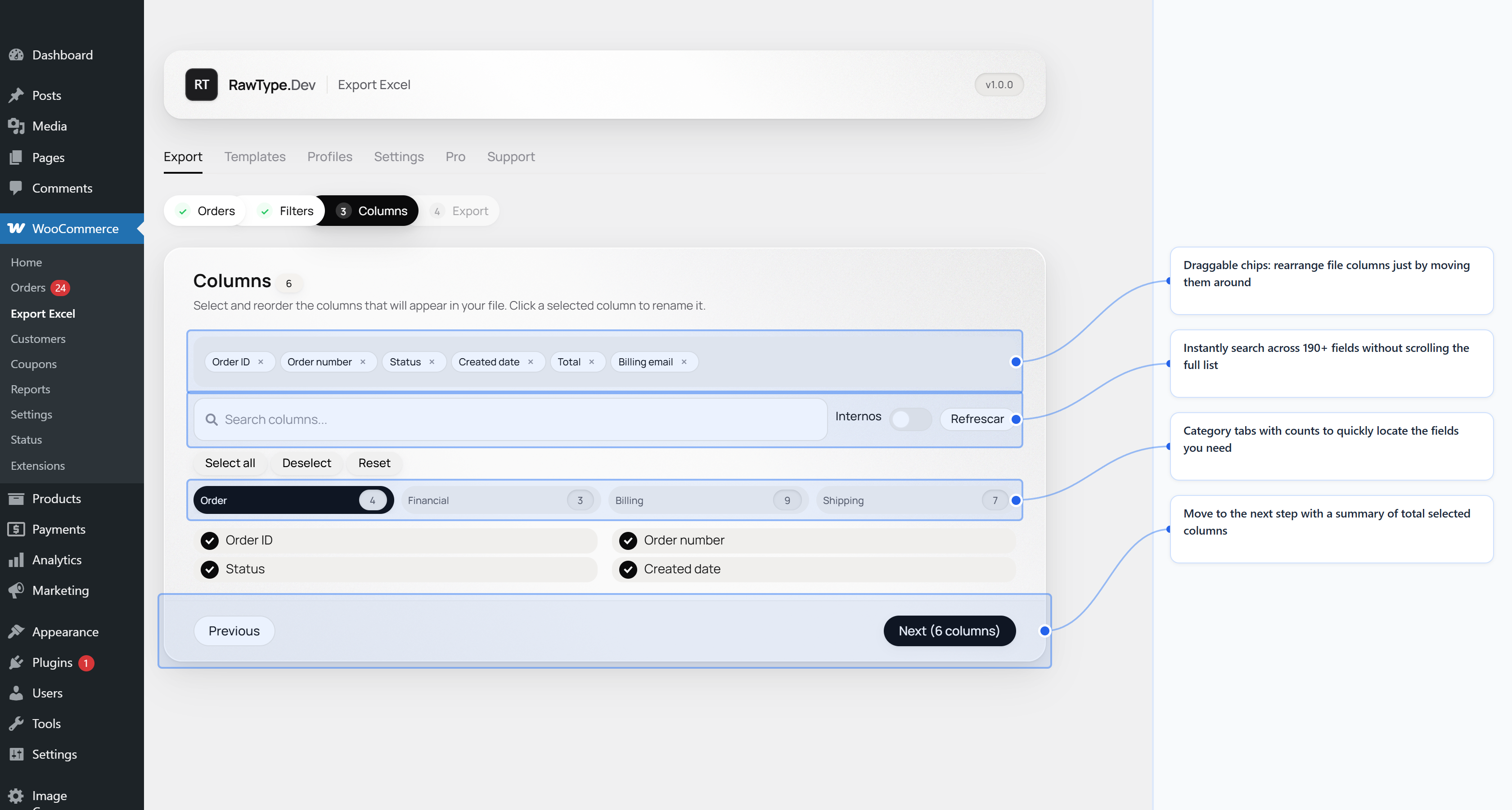Screen dimensions: 1512x810
Task: Go to the Orders wizard step
Action: click(x=206, y=211)
